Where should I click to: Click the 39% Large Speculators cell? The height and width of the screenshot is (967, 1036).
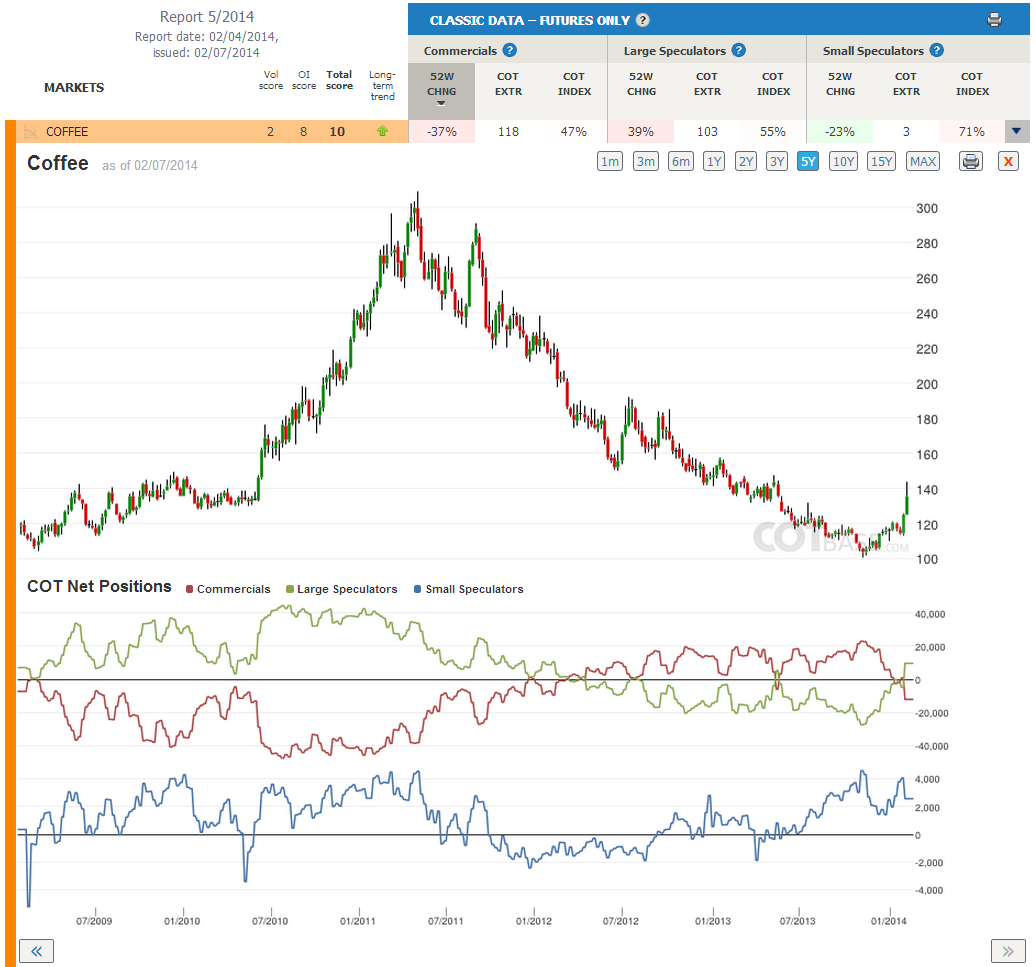coord(641,131)
